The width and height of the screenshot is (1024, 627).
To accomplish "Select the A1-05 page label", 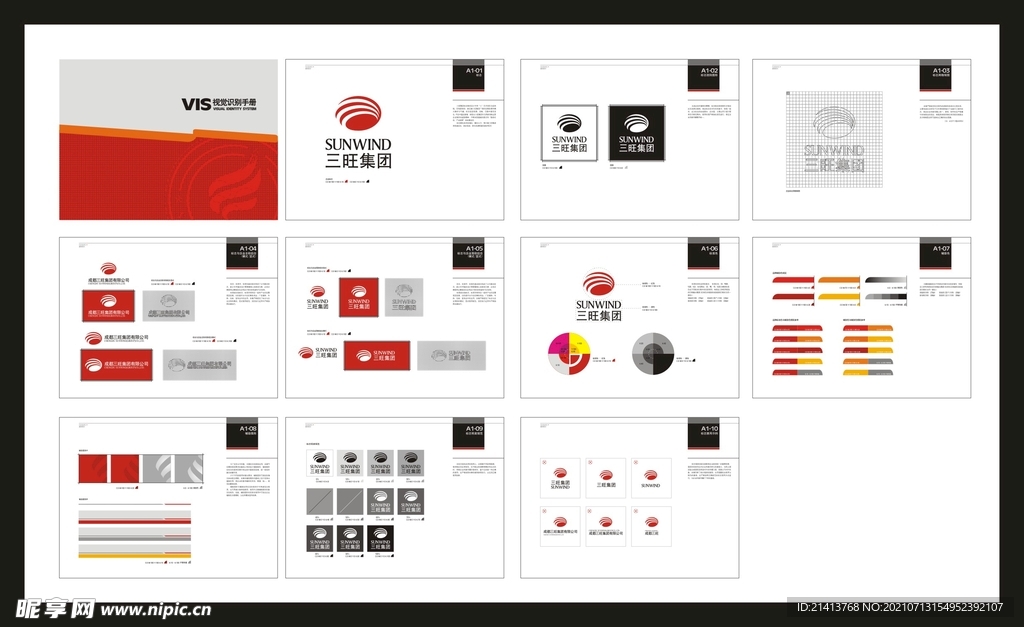I will click(x=474, y=249).
